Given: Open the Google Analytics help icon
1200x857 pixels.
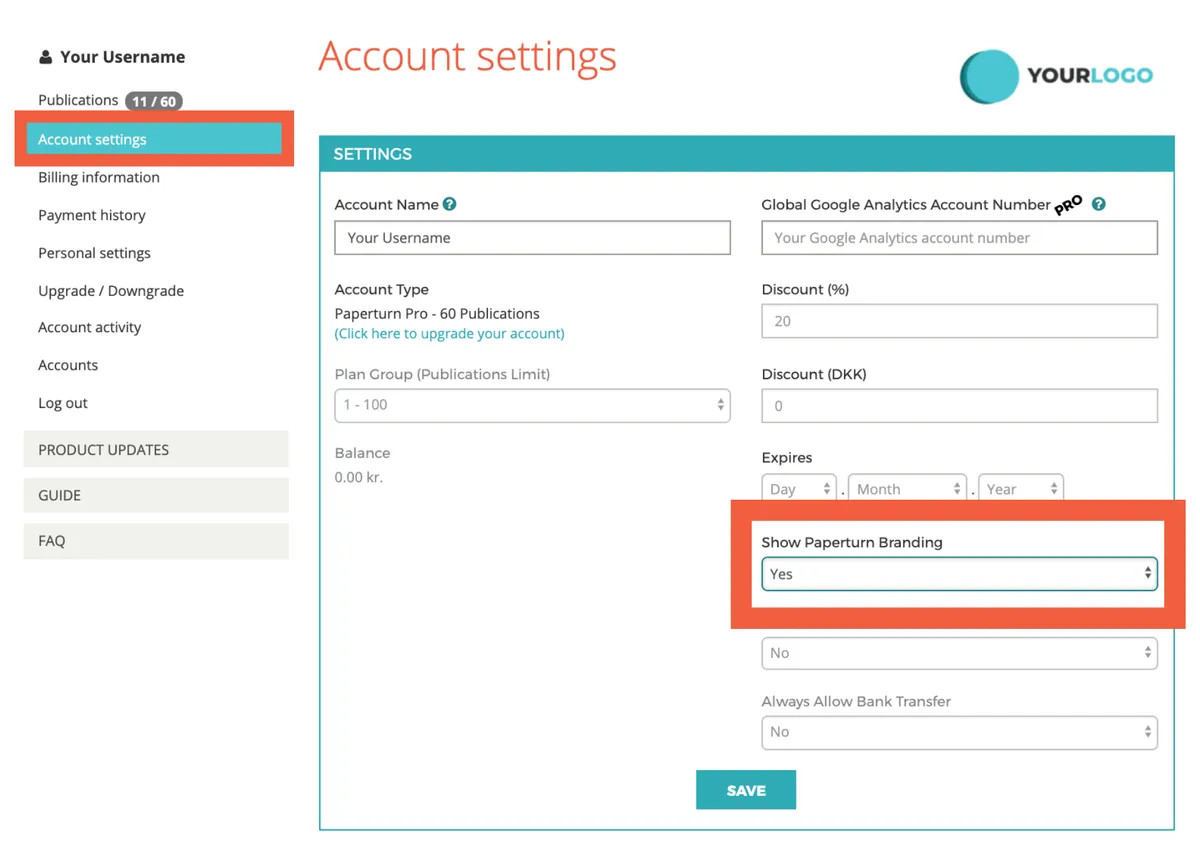Looking at the screenshot, I should [x=1098, y=204].
